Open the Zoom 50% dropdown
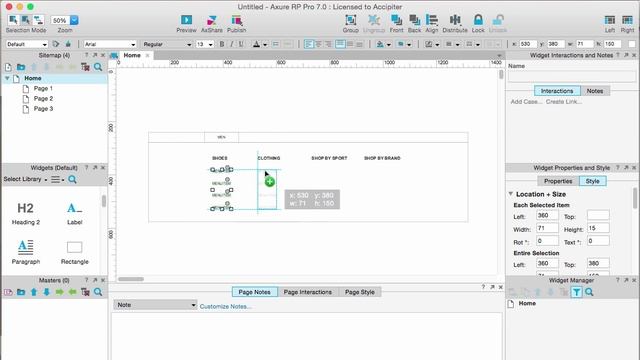Image resolution: width=640 pixels, height=360 pixels. click(x=74, y=20)
